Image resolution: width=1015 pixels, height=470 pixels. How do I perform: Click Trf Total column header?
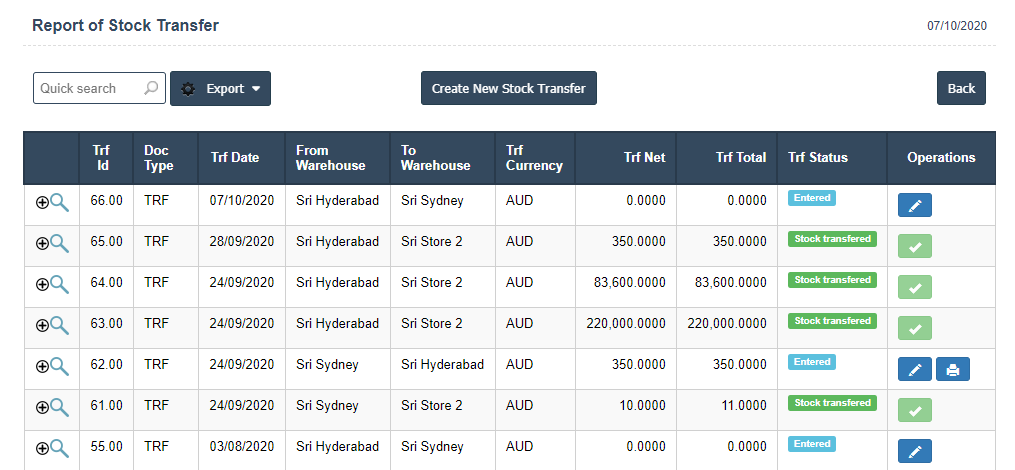[x=741, y=158]
